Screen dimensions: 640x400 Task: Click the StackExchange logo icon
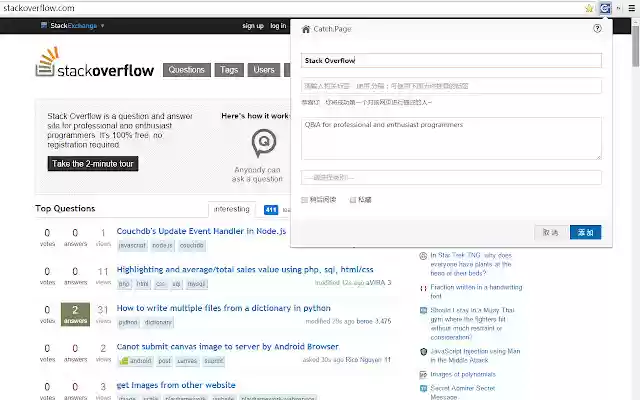[x=44, y=25]
